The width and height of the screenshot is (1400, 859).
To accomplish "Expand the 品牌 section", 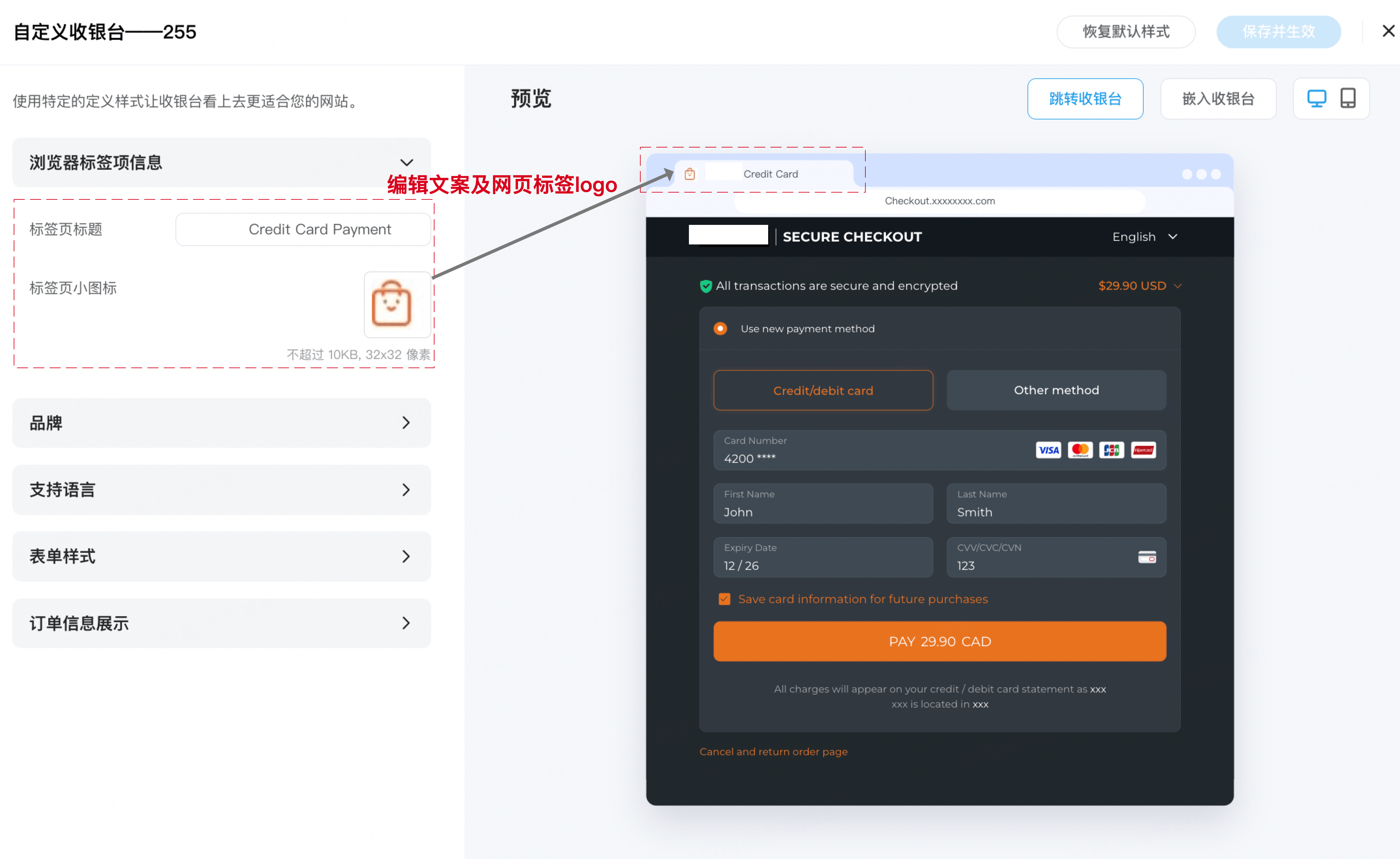I will click(x=406, y=423).
